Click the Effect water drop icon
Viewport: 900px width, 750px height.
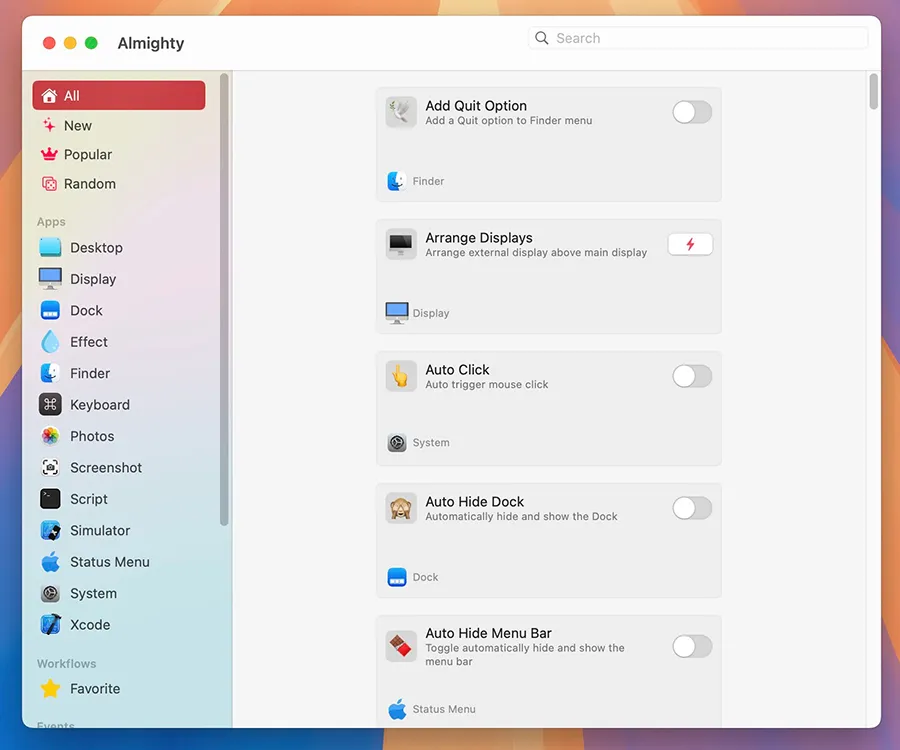[x=50, y=342]
